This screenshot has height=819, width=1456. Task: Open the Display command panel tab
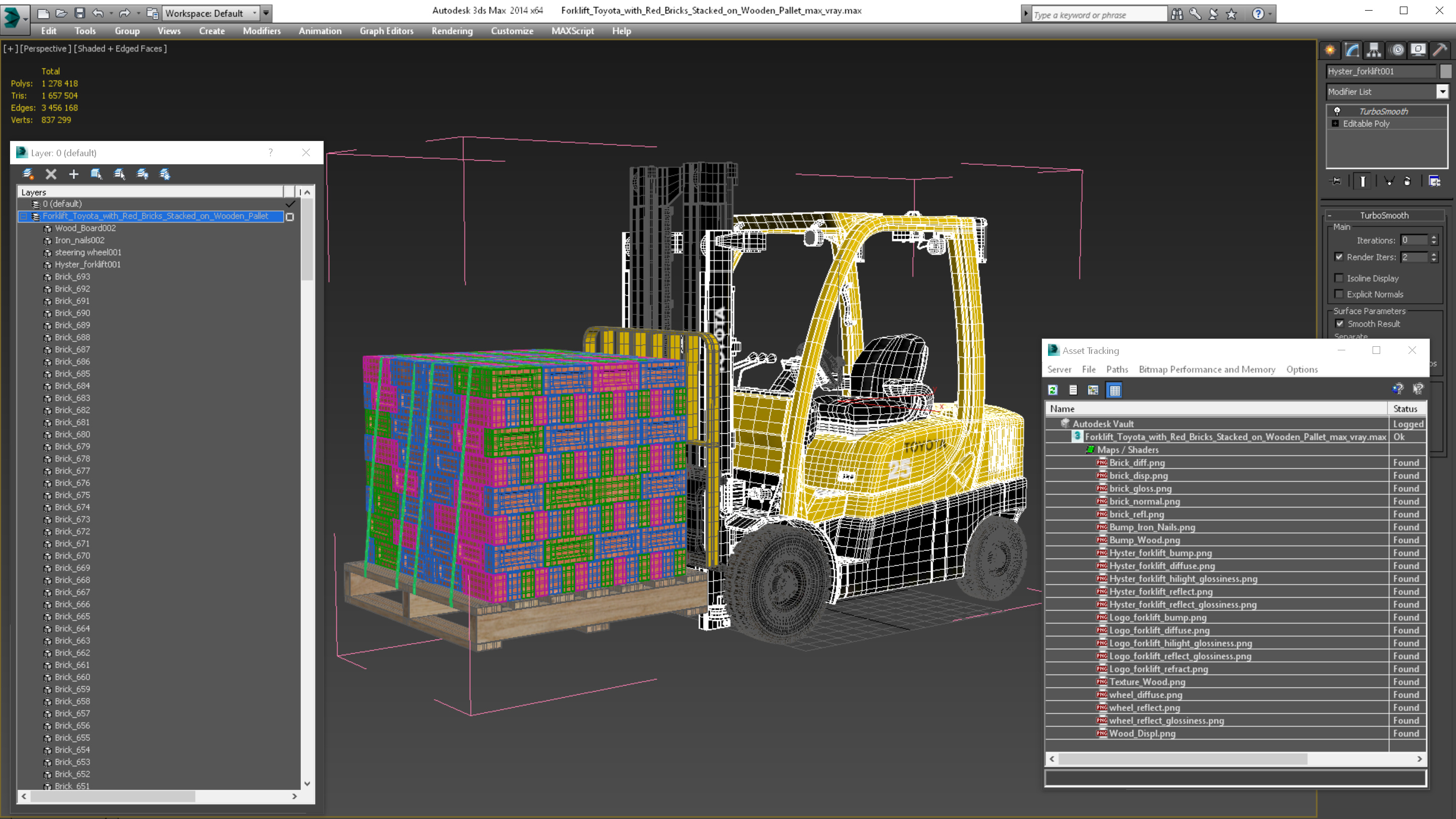[1418, 50]
